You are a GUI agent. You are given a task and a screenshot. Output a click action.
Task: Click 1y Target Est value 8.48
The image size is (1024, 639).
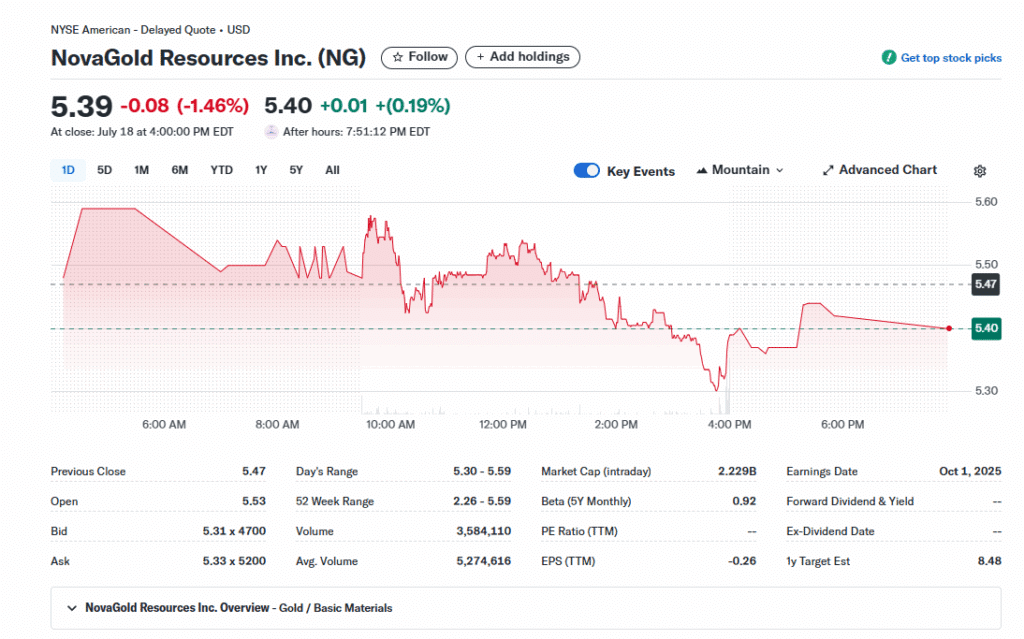(x=989, y=561)
